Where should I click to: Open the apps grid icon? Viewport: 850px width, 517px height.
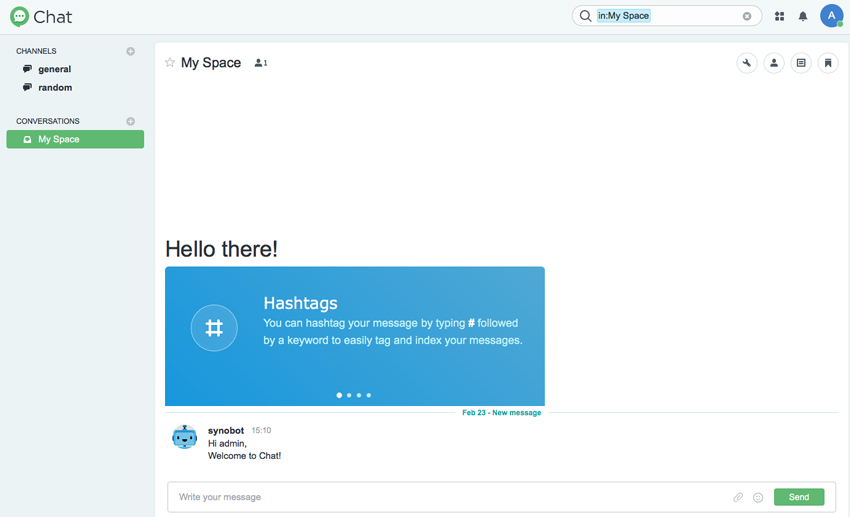point(780,16)
